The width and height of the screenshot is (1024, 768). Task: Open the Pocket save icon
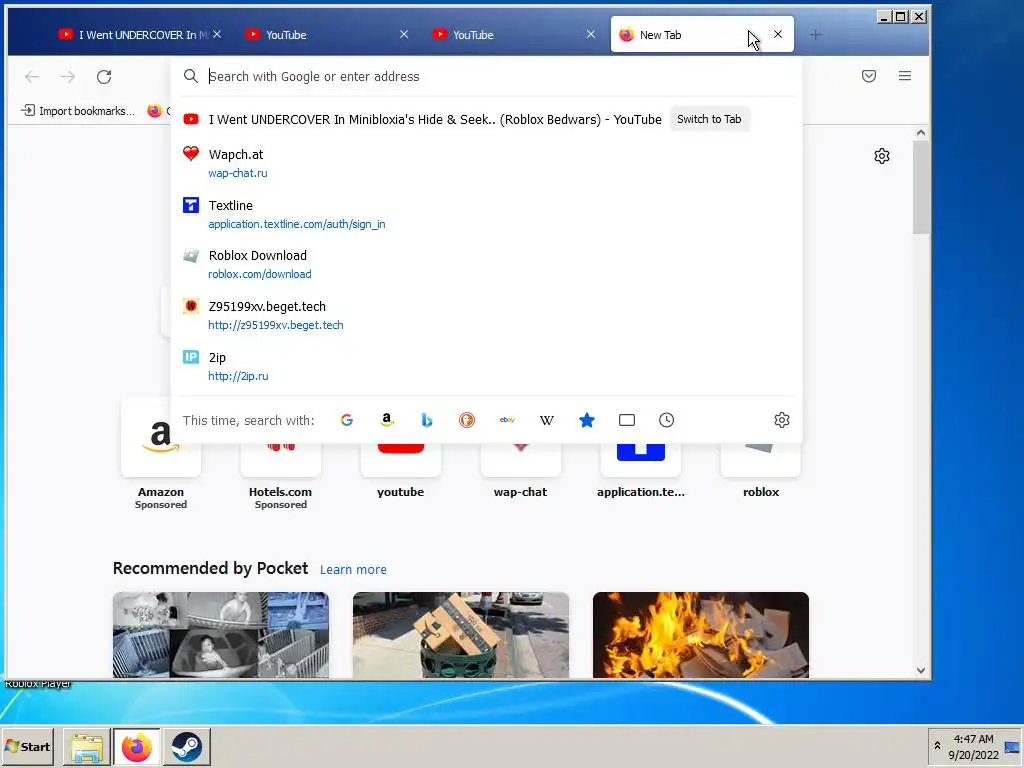869,76
